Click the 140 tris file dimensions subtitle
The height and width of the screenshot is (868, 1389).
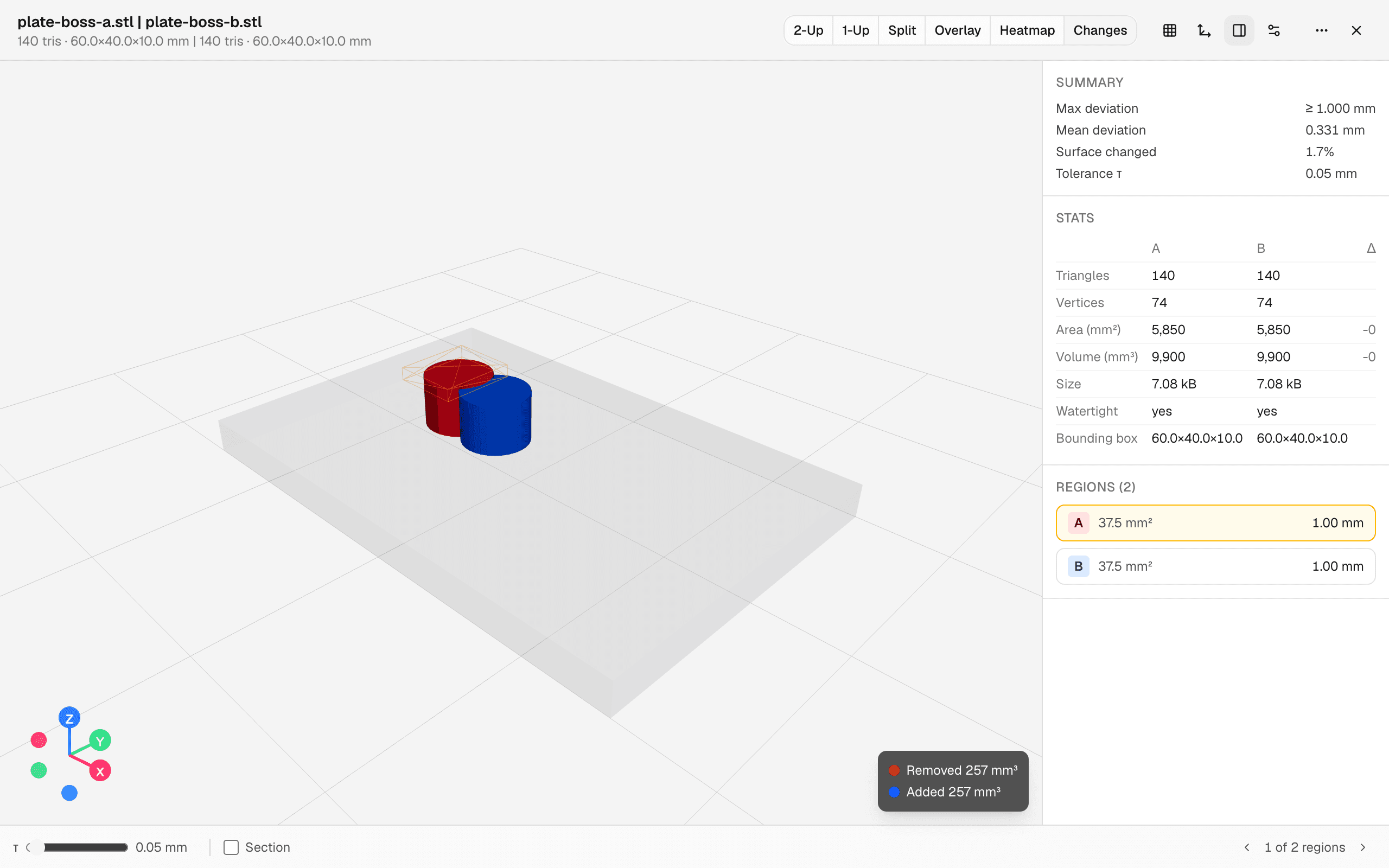[x=194, y=41]
